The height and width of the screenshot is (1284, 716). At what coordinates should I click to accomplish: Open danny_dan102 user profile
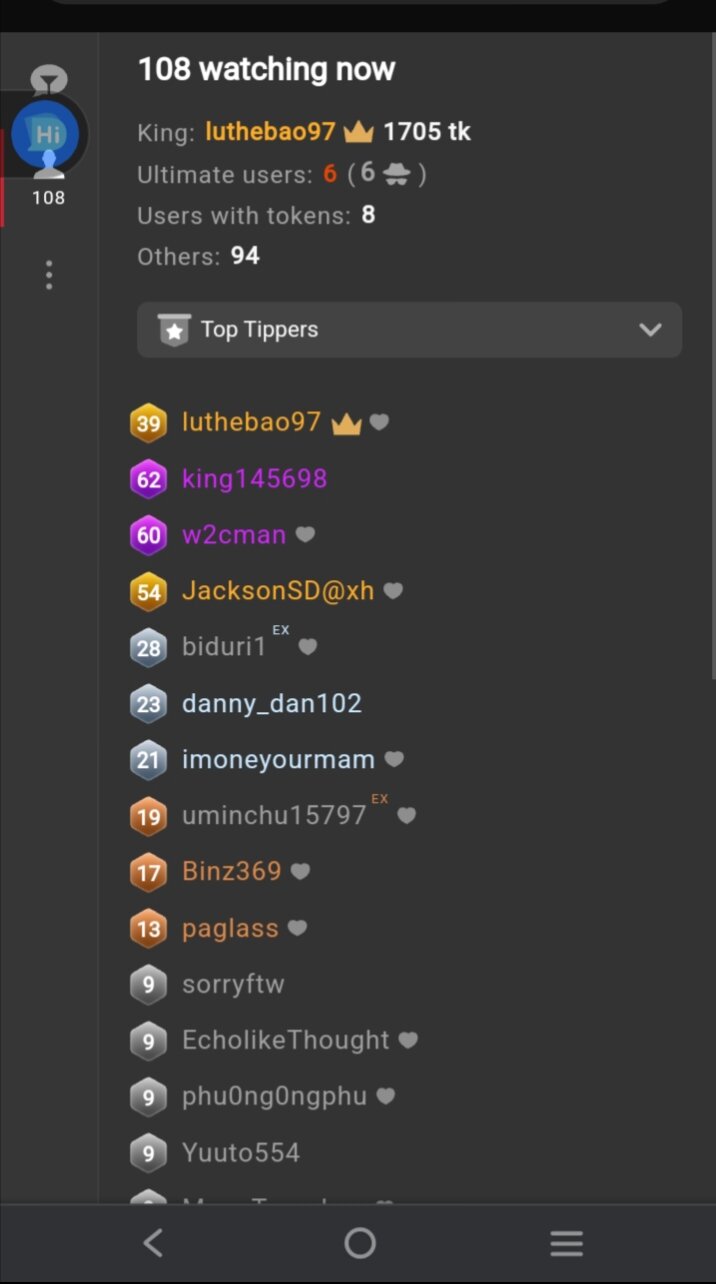click(x=272, y=704)
